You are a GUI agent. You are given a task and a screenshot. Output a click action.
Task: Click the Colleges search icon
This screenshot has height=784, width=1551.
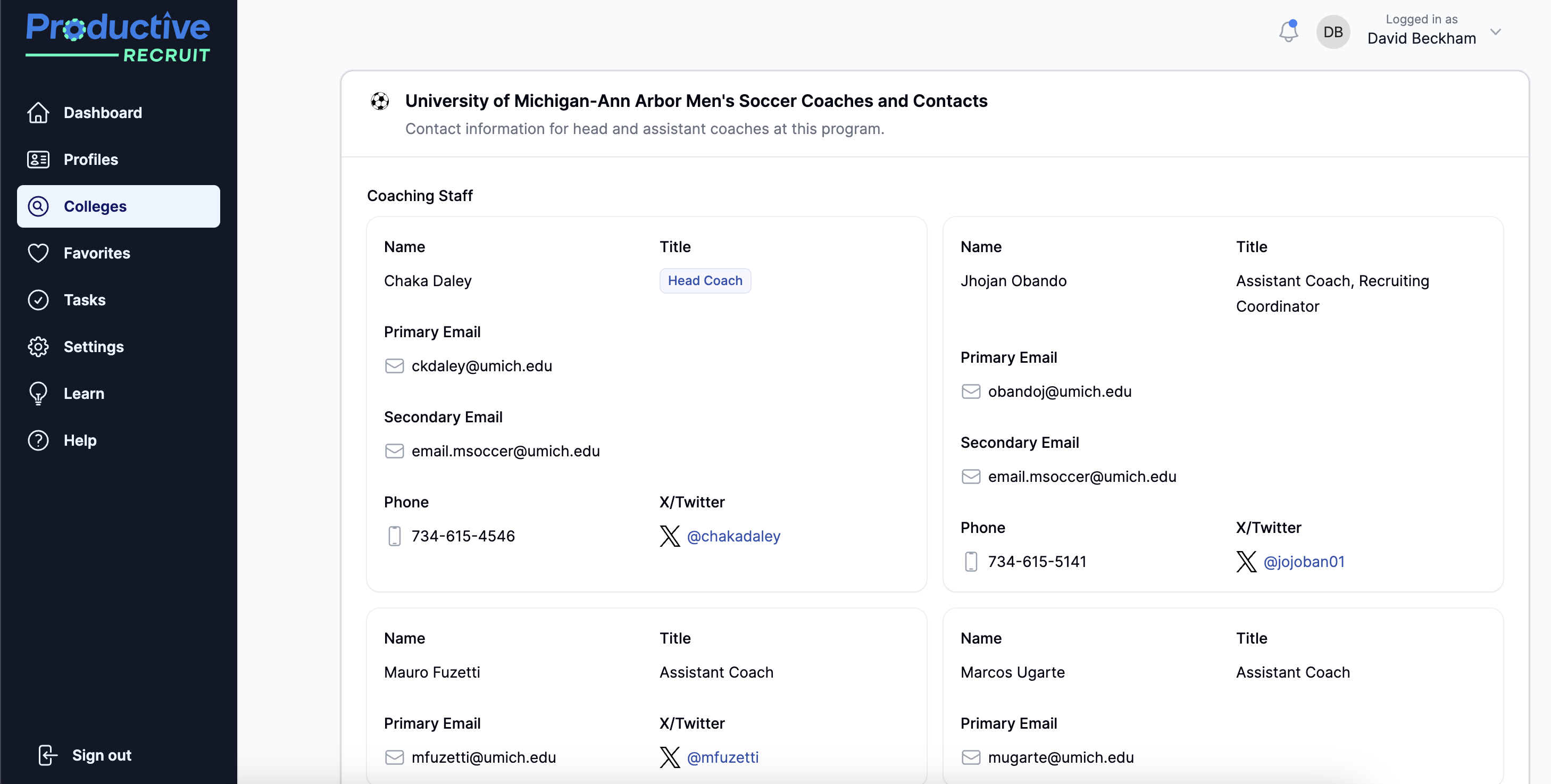(x=38, y=206)
